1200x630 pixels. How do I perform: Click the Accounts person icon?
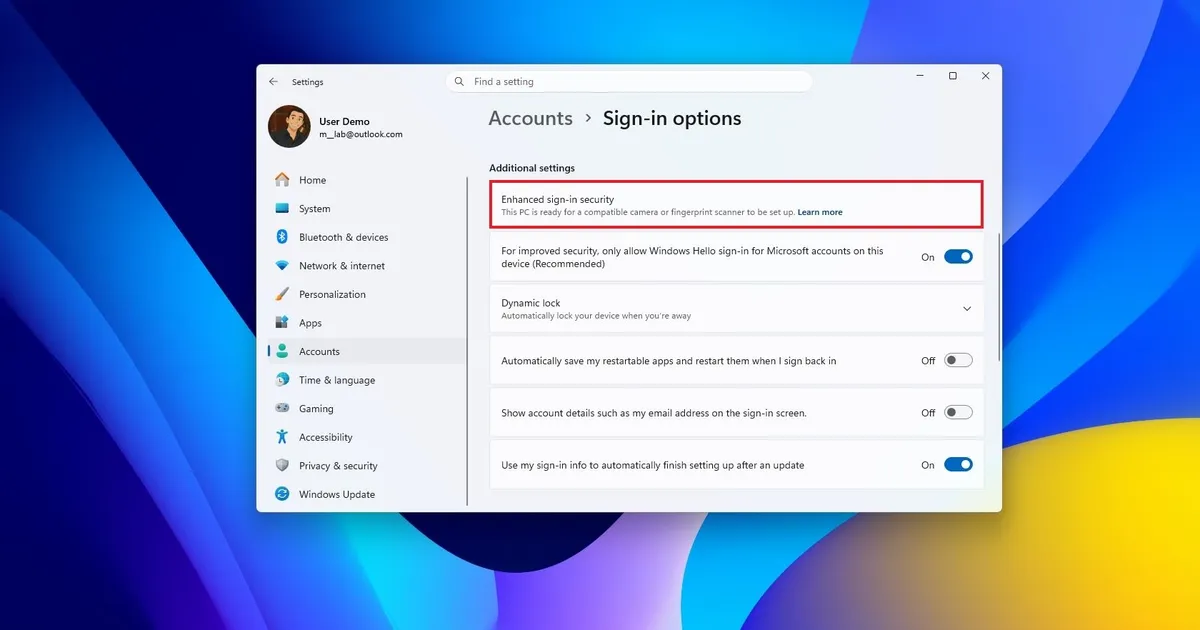pyautogui.click(x=282, y=351)
